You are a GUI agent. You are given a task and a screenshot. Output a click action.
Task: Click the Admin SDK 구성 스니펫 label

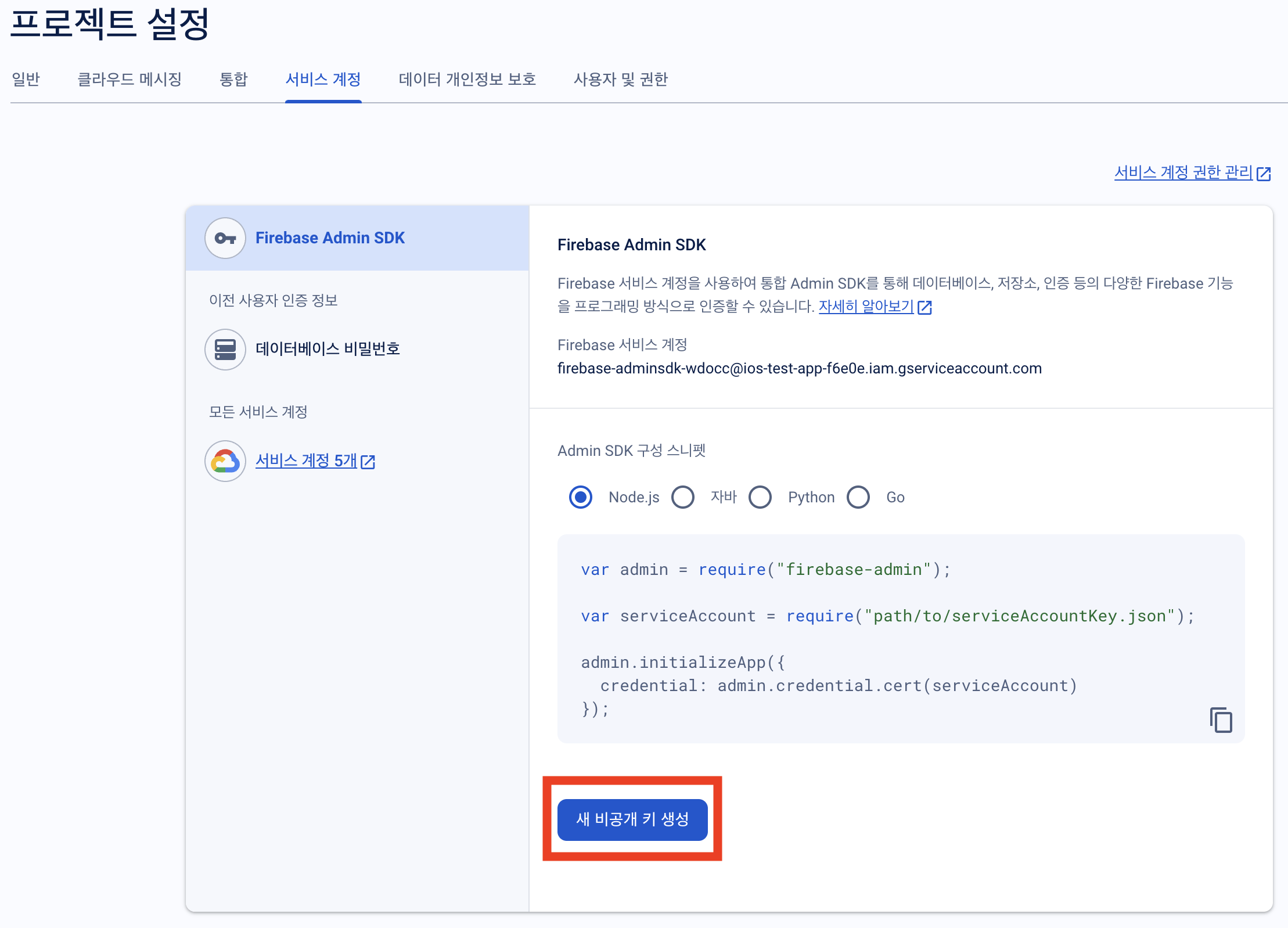pos(632,450)
